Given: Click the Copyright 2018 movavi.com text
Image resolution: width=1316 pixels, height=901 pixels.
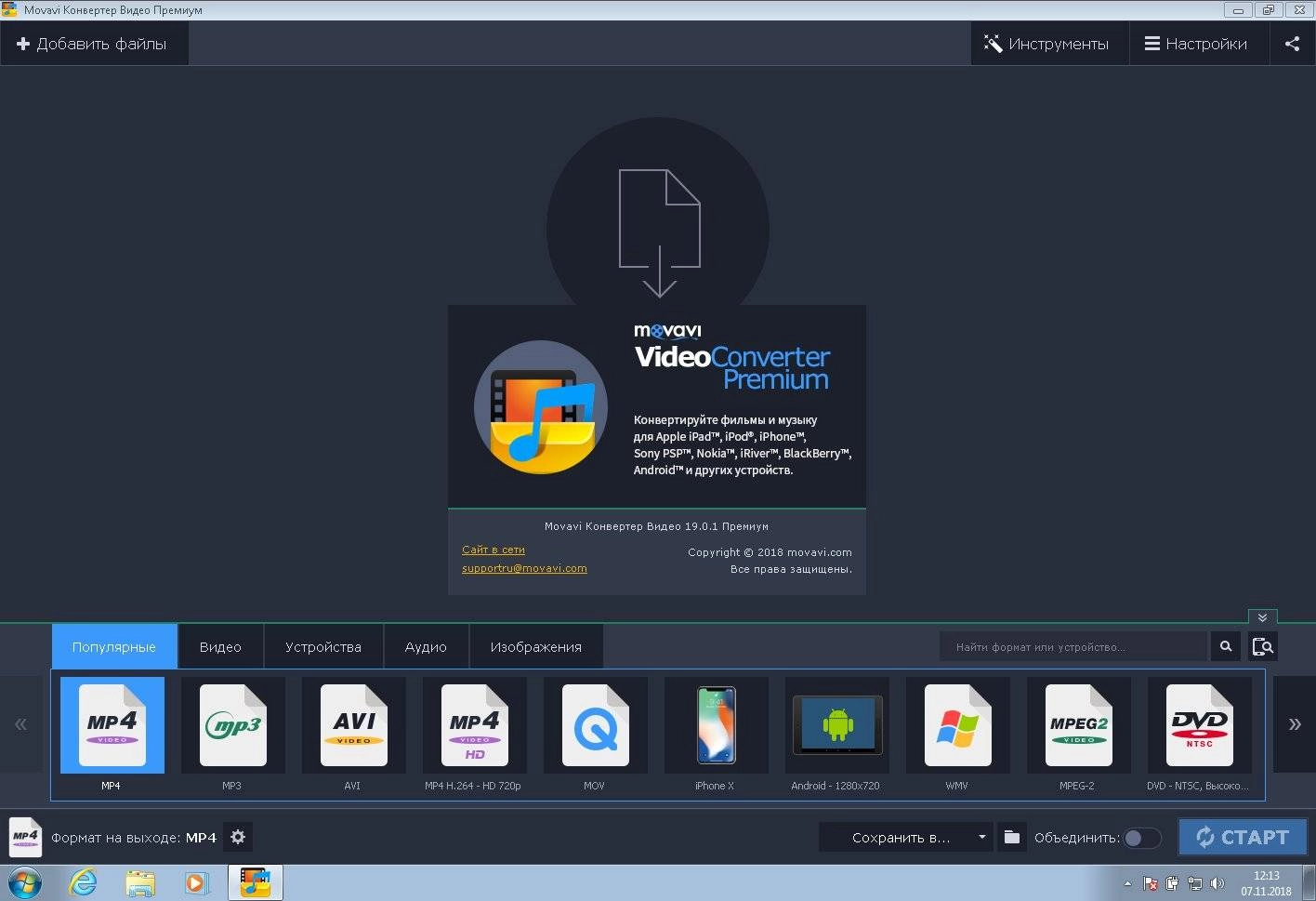Looking at the screenshot, I should click(x=770, y=552).
